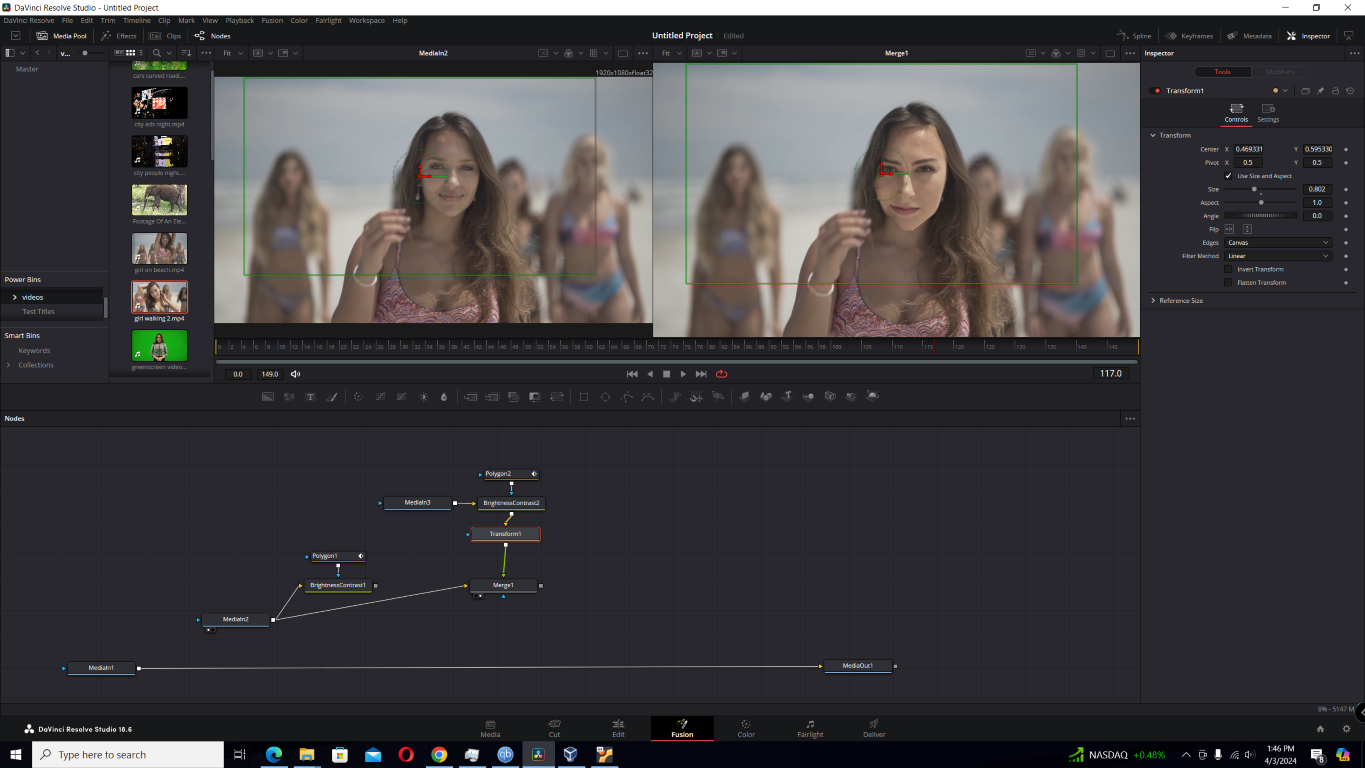Add the Text 3D tool from toolbar
1365x768 pixels.
tap(787, 397)
